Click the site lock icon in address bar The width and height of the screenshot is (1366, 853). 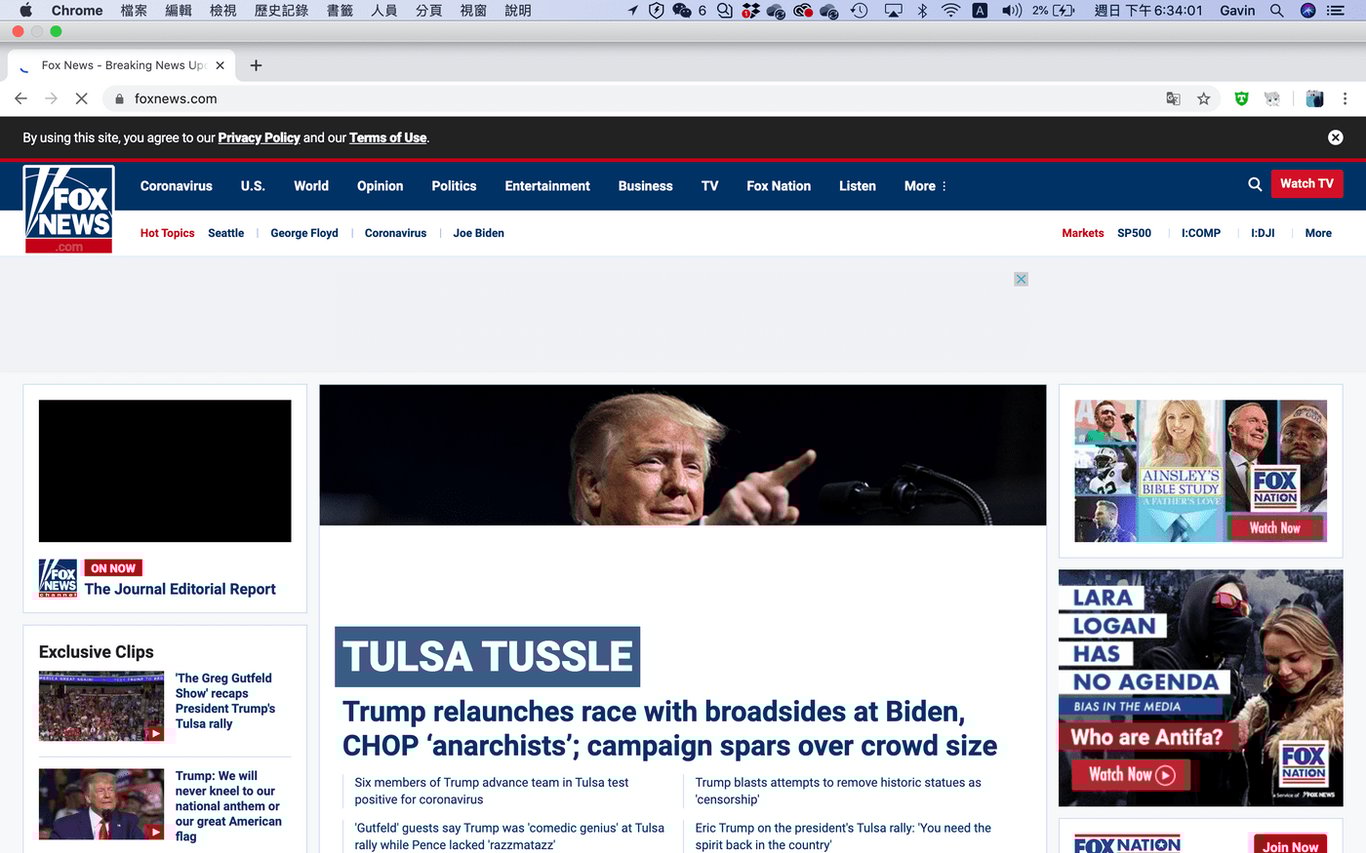click(x=120, y=98)
